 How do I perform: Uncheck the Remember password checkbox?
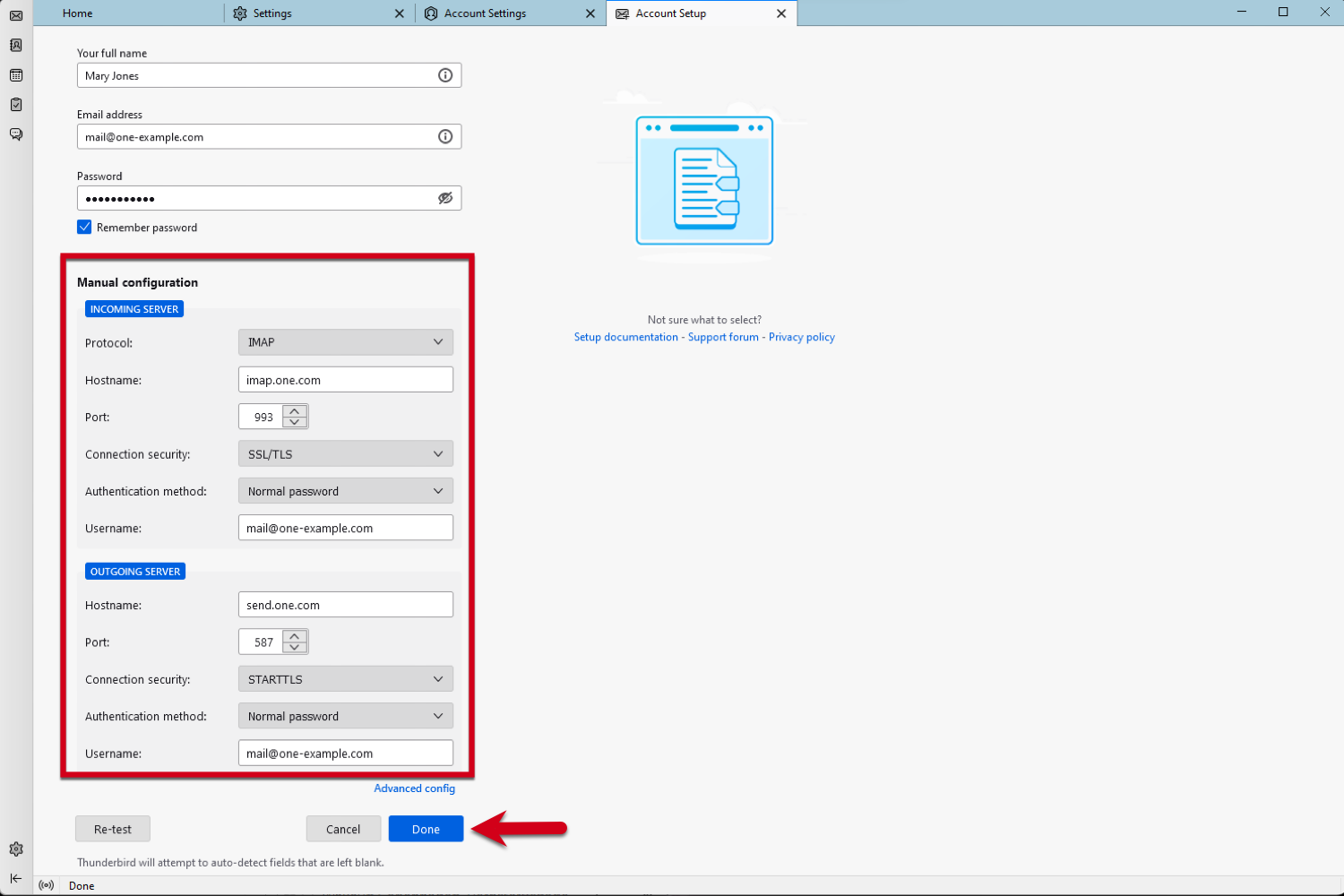84,228
